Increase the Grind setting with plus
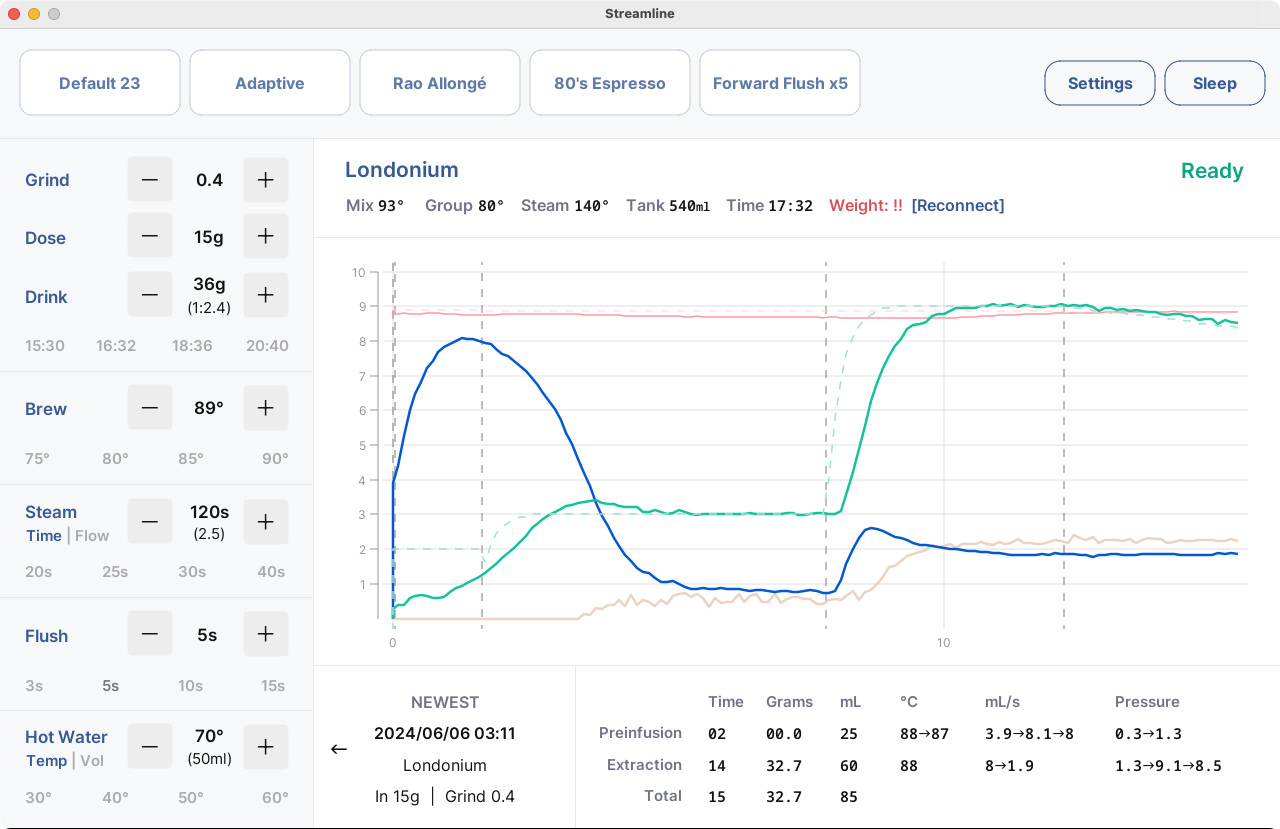The width and height of the screenshot is (1280, 829). point(266,180)
